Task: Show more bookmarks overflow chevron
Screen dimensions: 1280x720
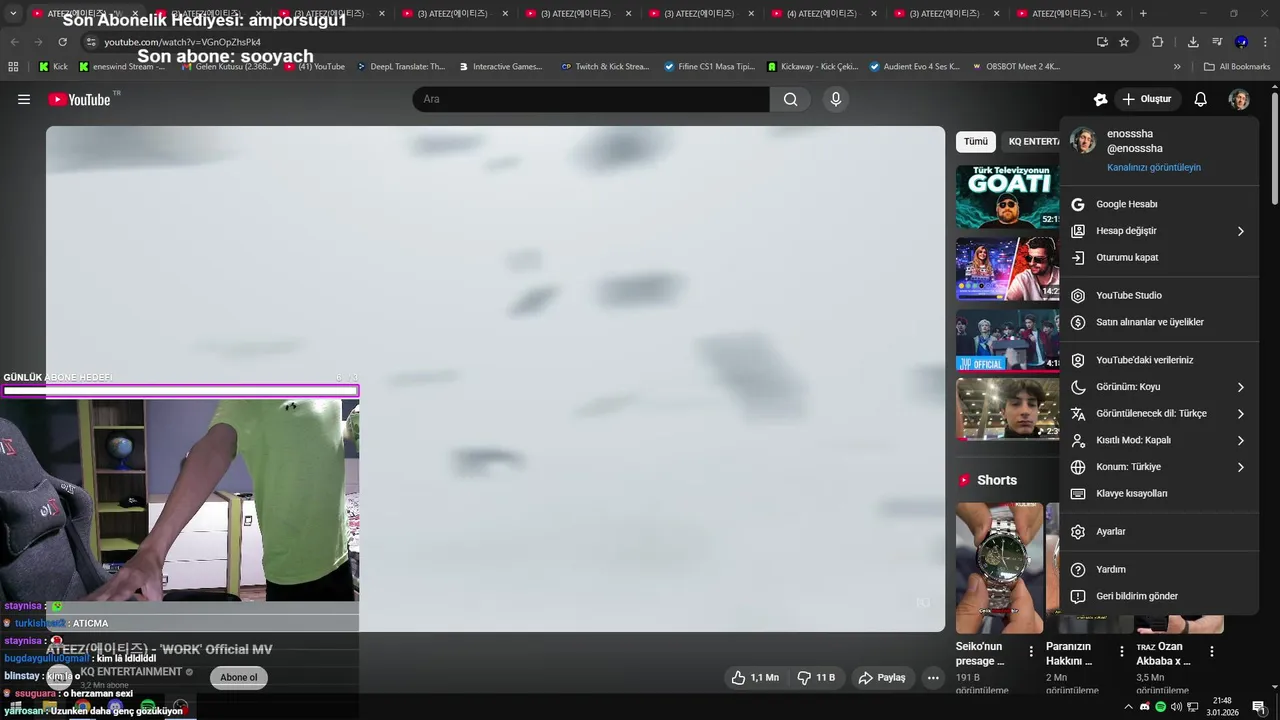Action: point(1177,67)
